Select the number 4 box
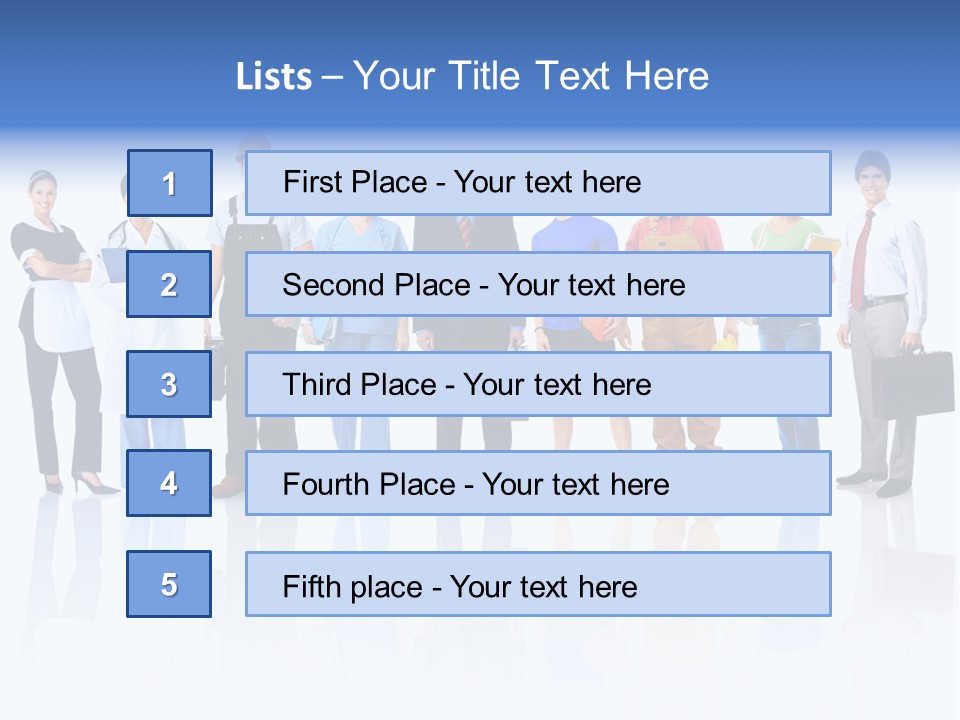 click(169, 483)
